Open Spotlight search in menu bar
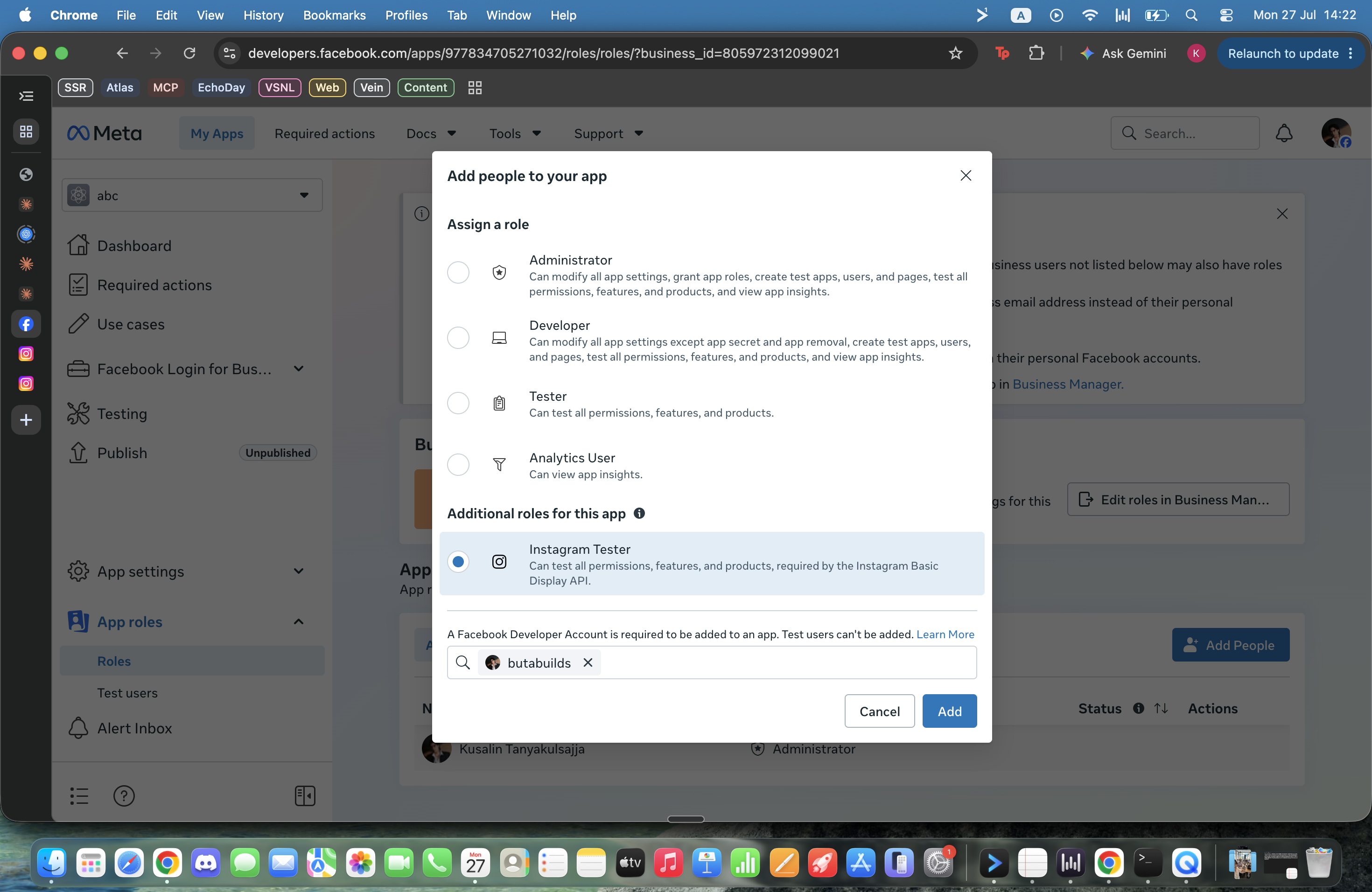This screenshot has height=892, width=1372. [x=1191, y=15]
